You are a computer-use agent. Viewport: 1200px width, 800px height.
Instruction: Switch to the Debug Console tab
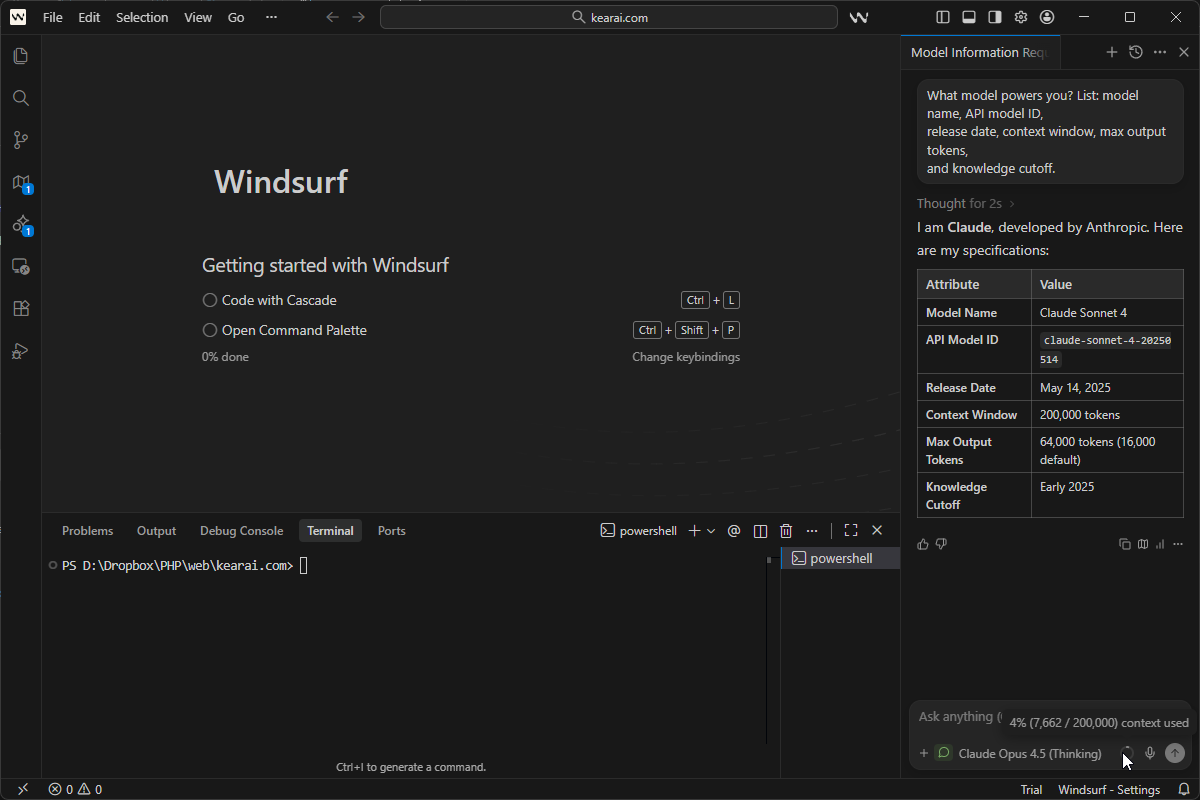point(241,531)
